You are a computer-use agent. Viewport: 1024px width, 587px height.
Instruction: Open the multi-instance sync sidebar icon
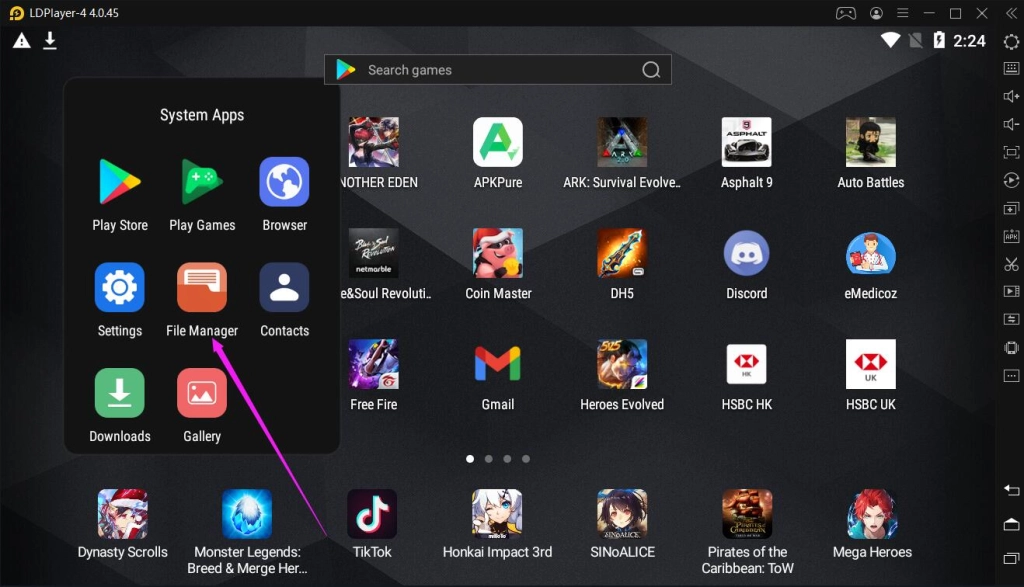pyautogui.click(x=1011, y=320)
